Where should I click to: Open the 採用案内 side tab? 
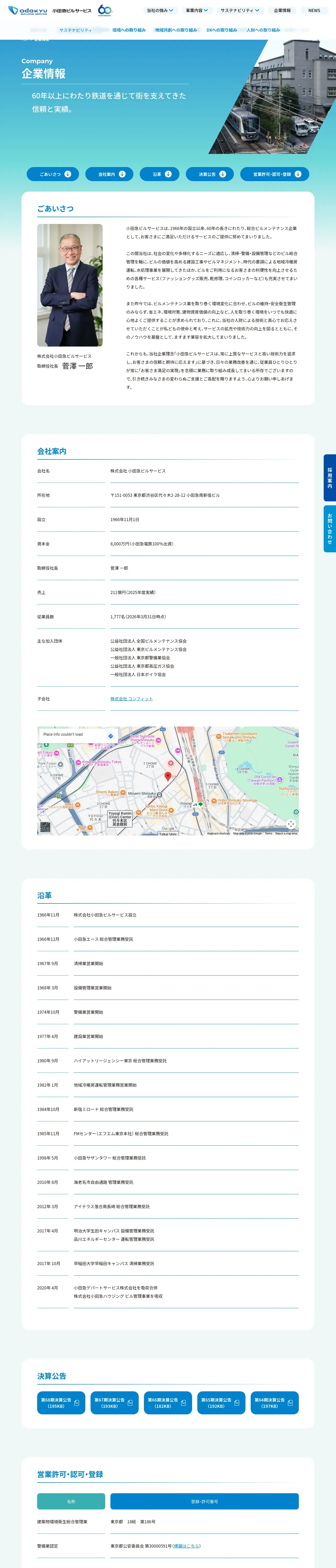click(x=330, y=478)
